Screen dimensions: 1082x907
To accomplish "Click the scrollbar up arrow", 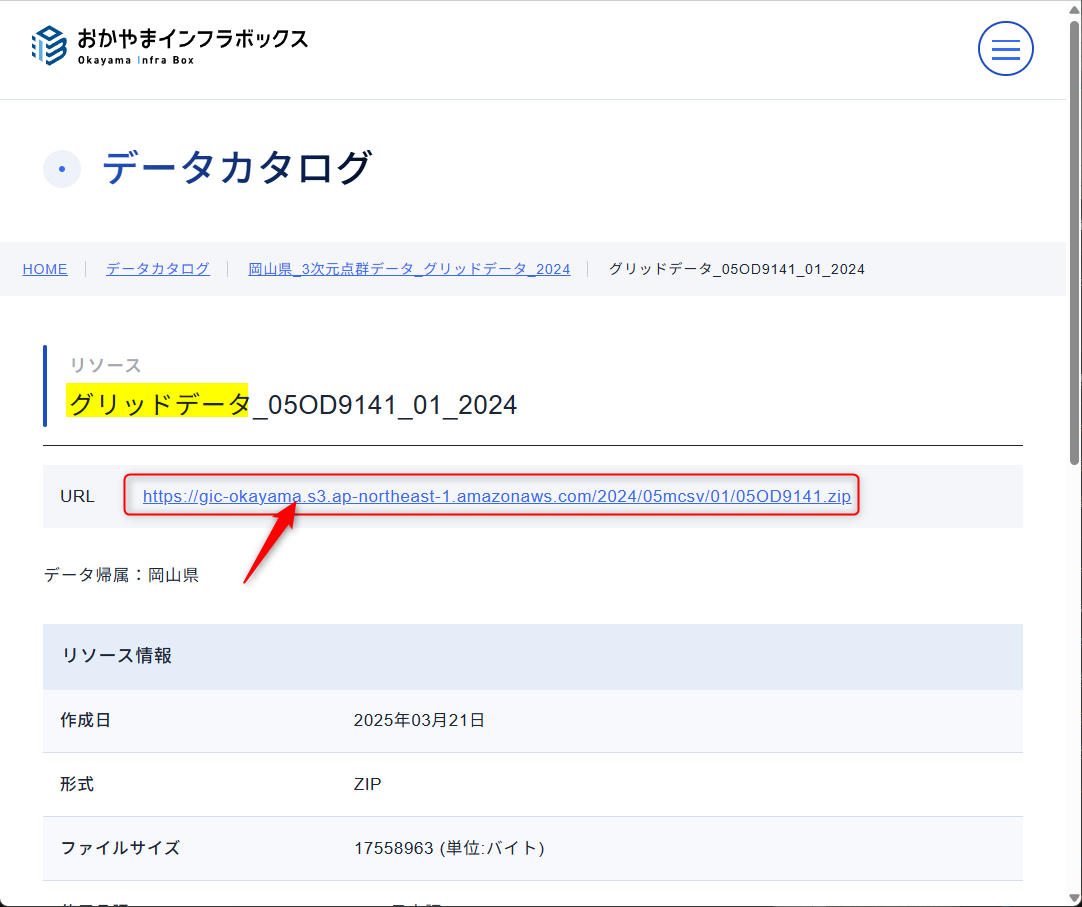I will point(1074,9).
